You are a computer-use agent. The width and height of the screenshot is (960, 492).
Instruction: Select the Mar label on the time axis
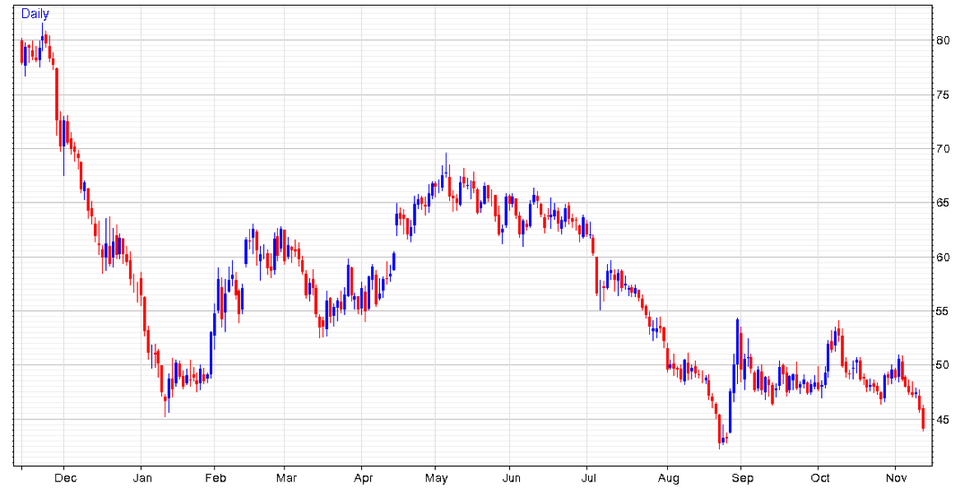(x=286, y=478)
